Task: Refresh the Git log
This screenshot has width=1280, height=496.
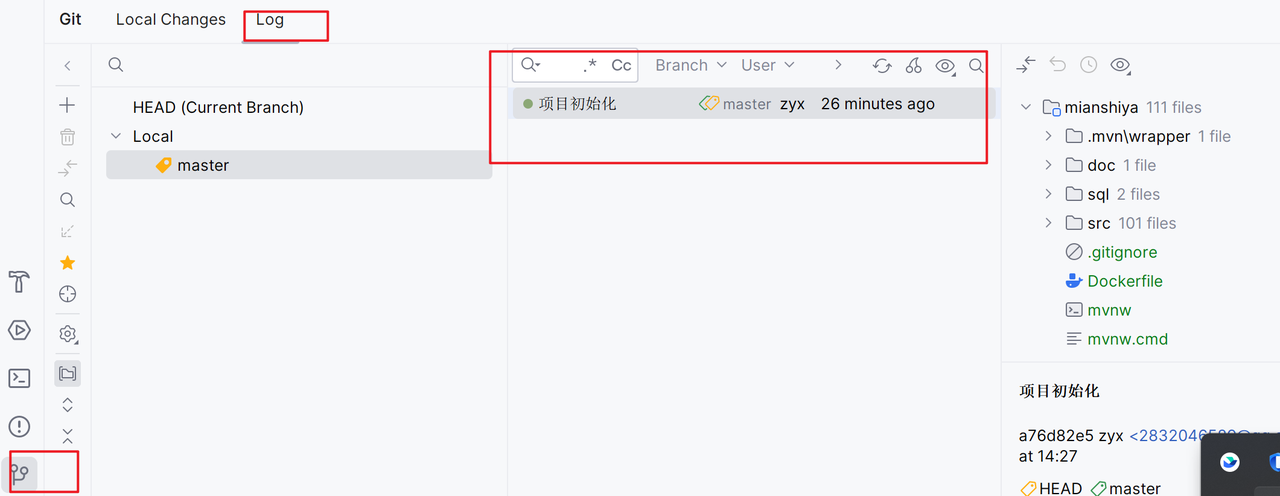Action: tap(882, 66)
